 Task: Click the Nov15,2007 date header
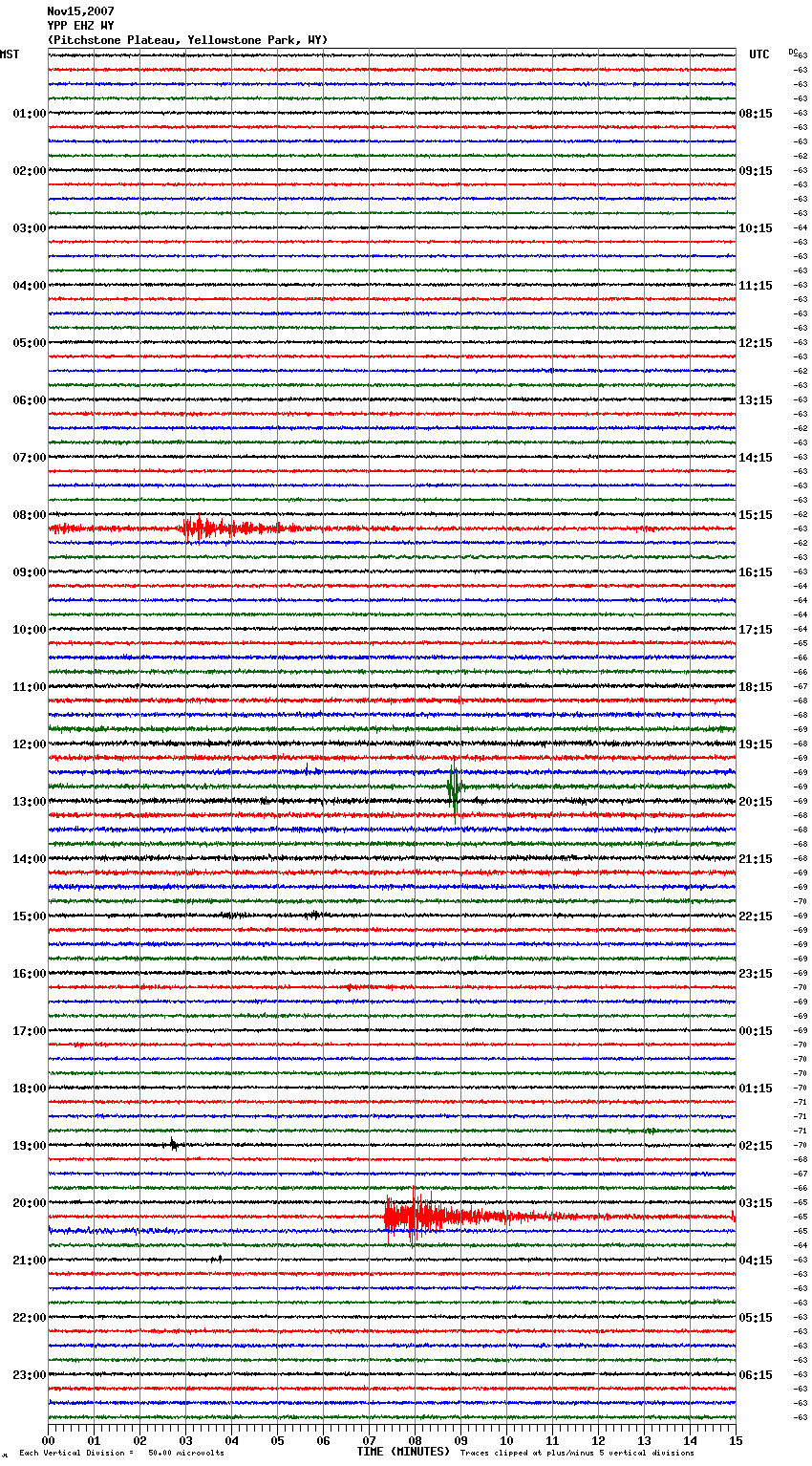(x=80, y=11)
